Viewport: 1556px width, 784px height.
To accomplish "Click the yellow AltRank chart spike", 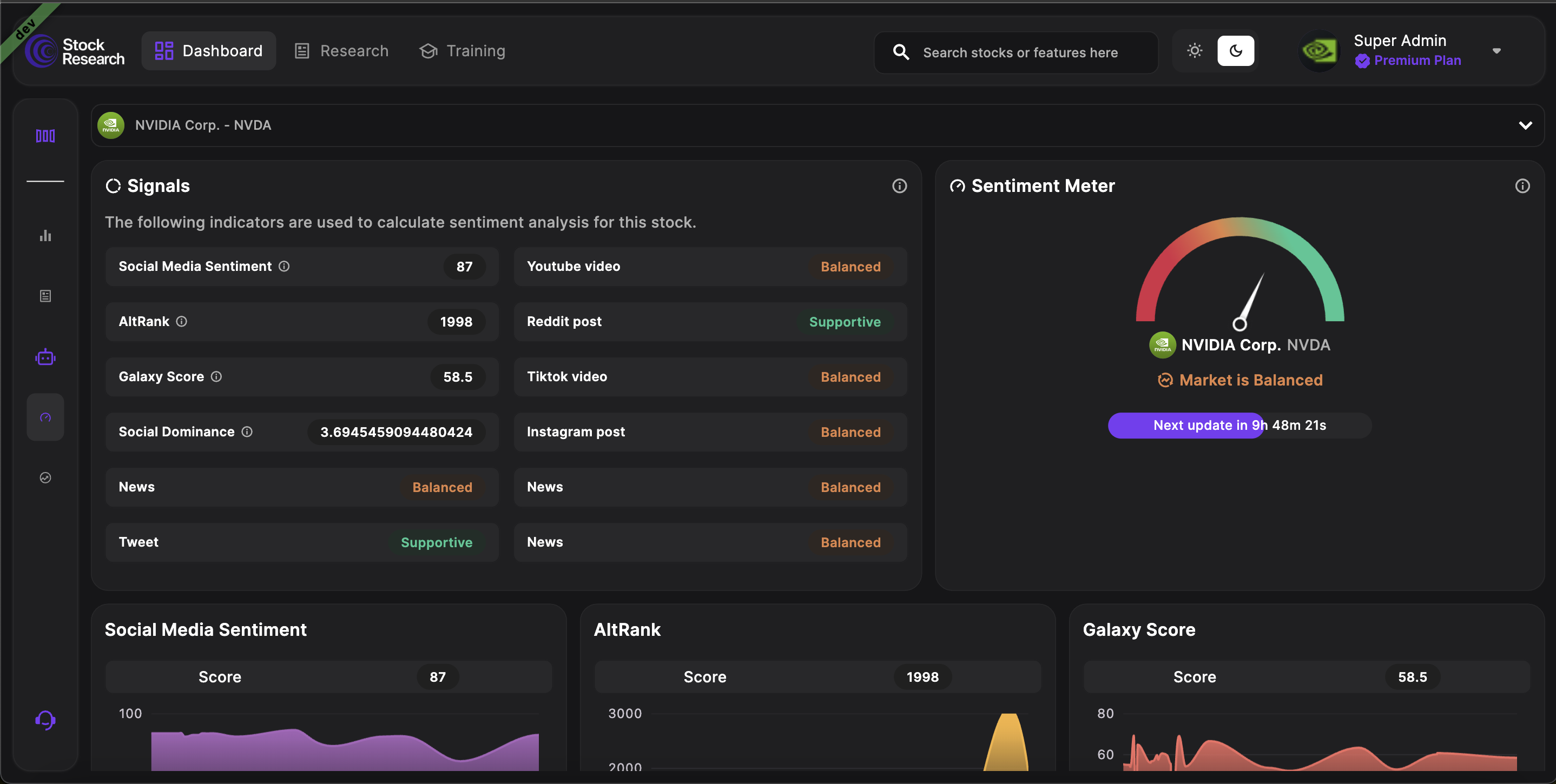I will (1006, 743).
